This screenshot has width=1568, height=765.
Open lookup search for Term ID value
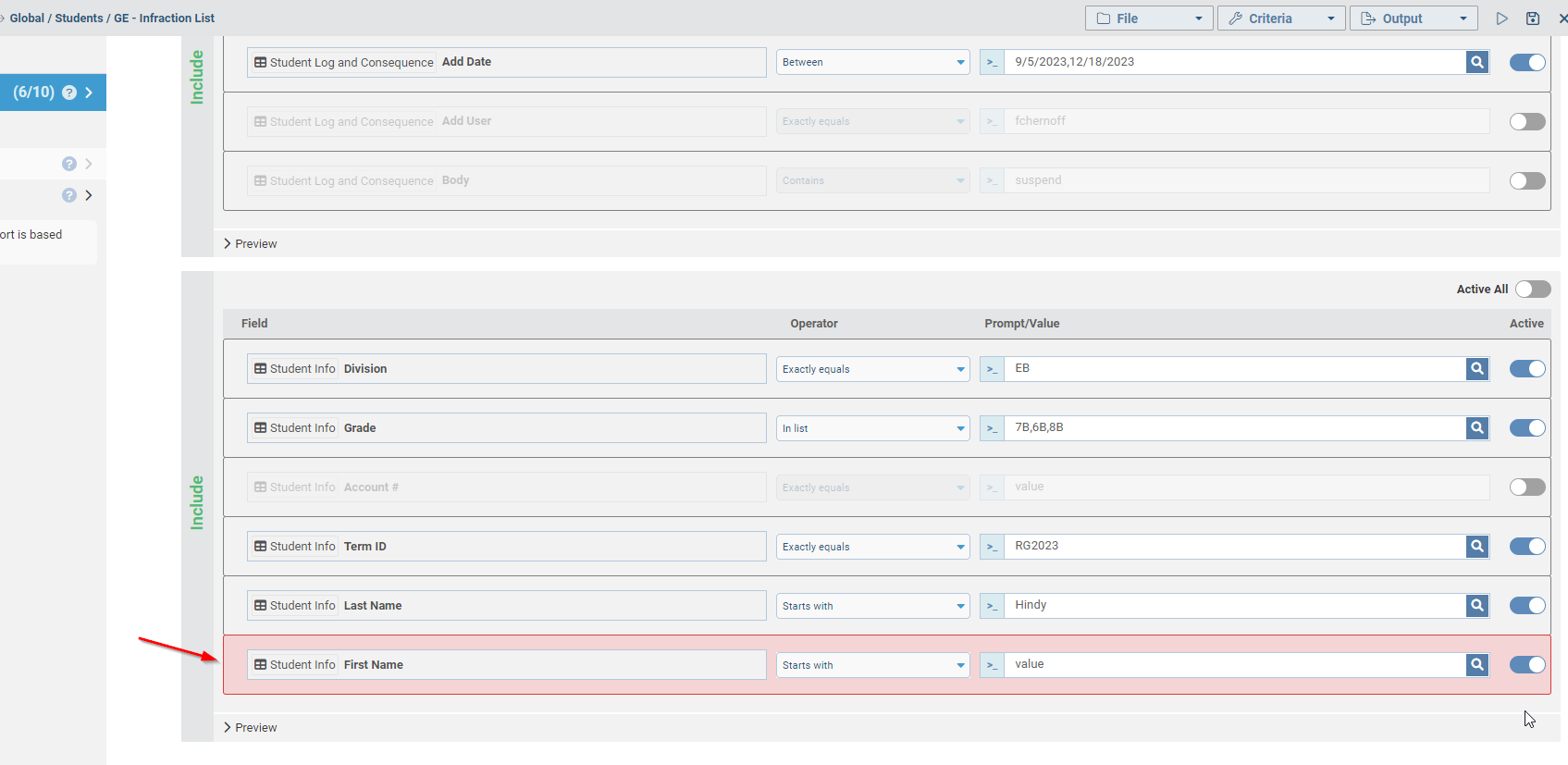click(x=1477, y=546)
